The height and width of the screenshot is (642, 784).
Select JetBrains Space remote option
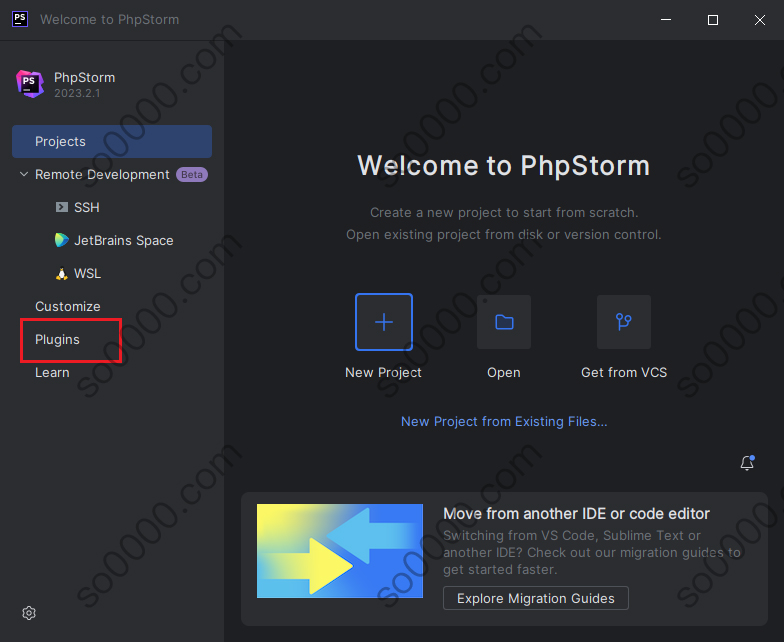[x=112, y=240]
